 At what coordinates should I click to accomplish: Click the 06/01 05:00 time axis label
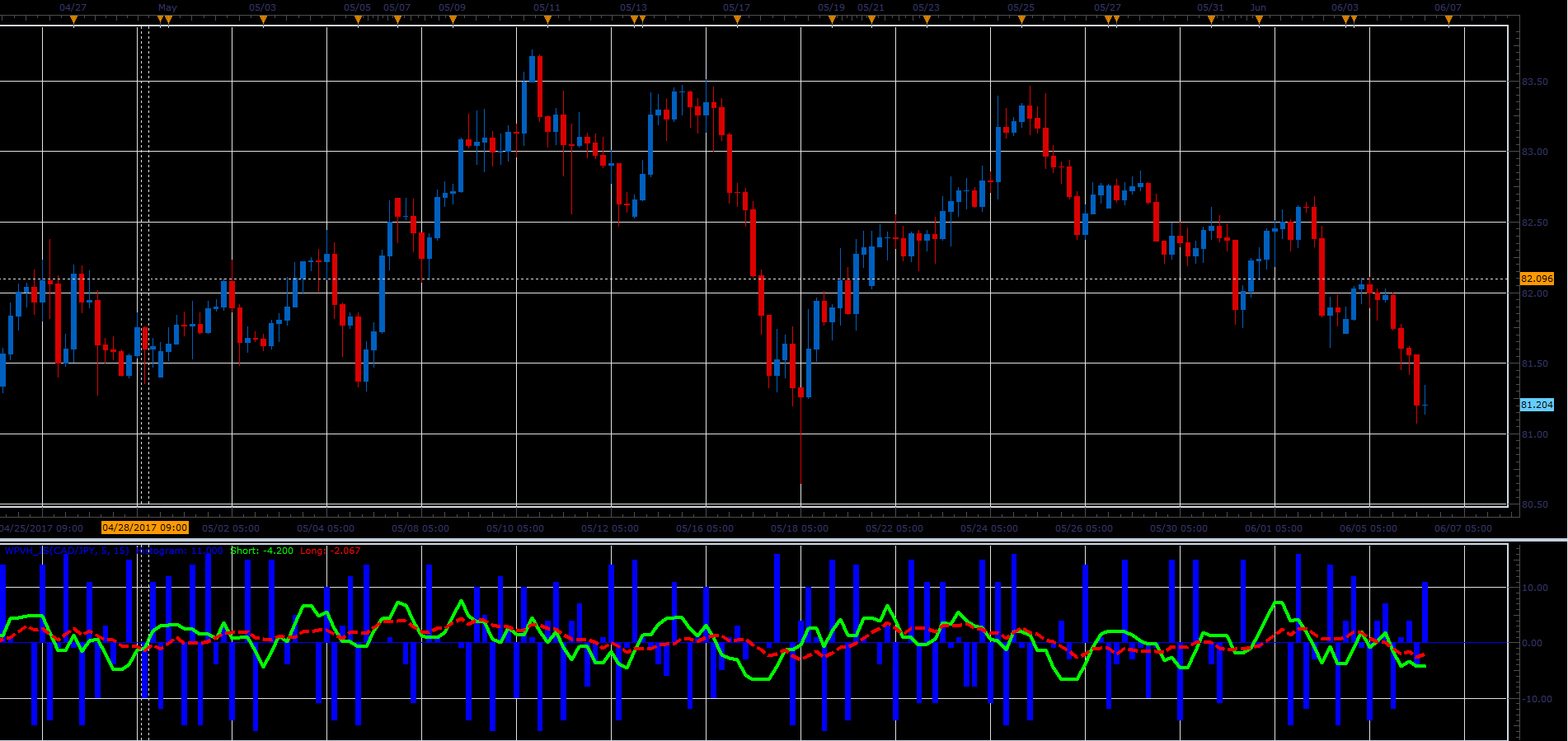coord(1274,528)
